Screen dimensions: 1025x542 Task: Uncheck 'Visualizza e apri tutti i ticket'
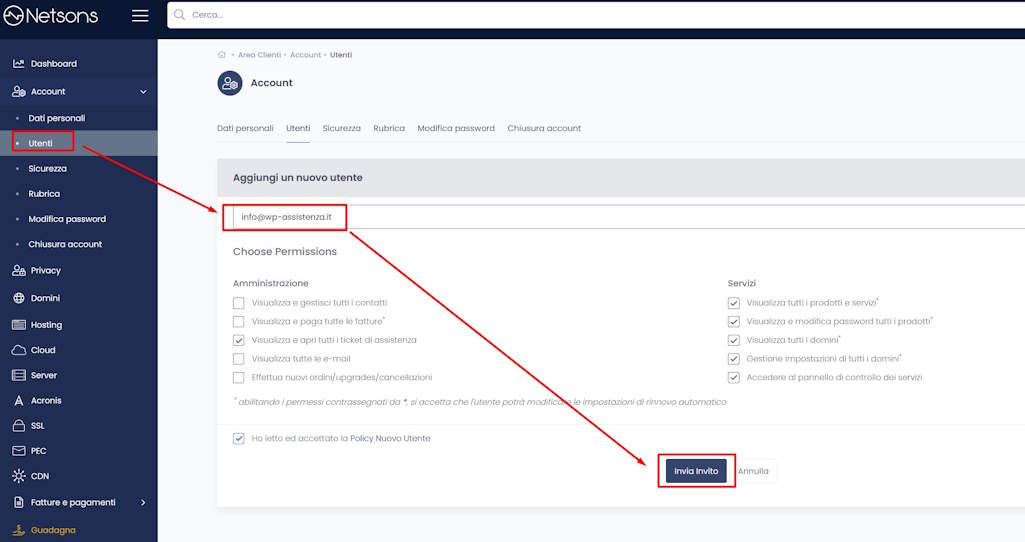pos(238,340)
